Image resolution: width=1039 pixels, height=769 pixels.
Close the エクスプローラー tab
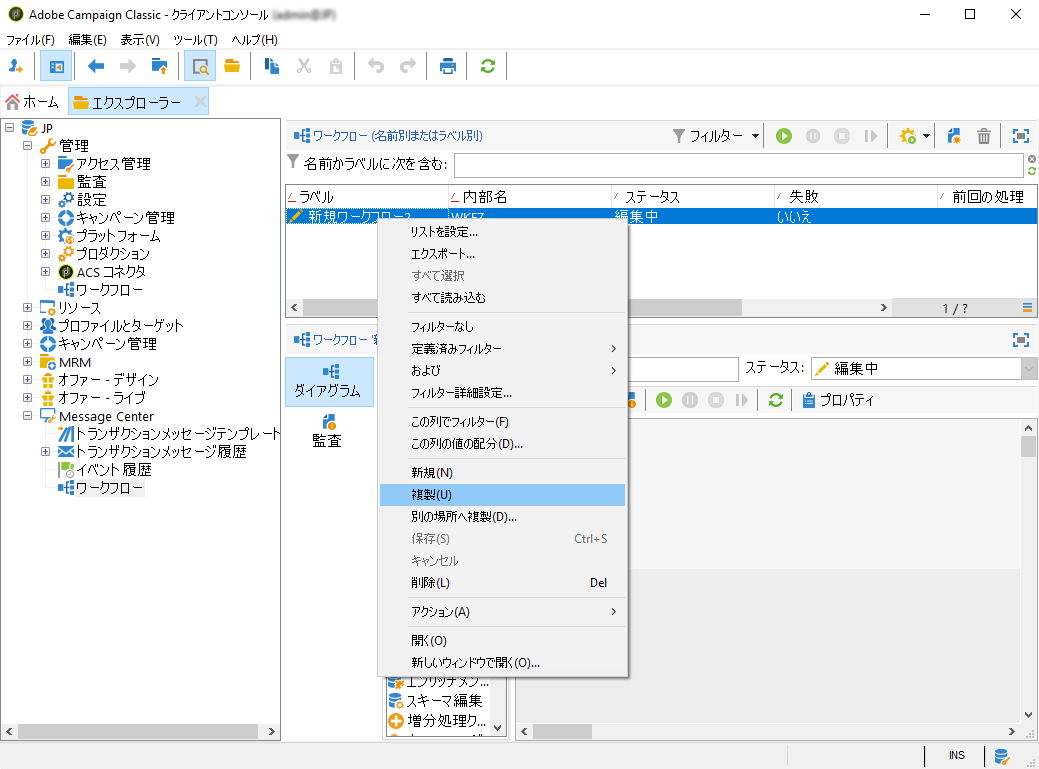click(x=199, y=102)
